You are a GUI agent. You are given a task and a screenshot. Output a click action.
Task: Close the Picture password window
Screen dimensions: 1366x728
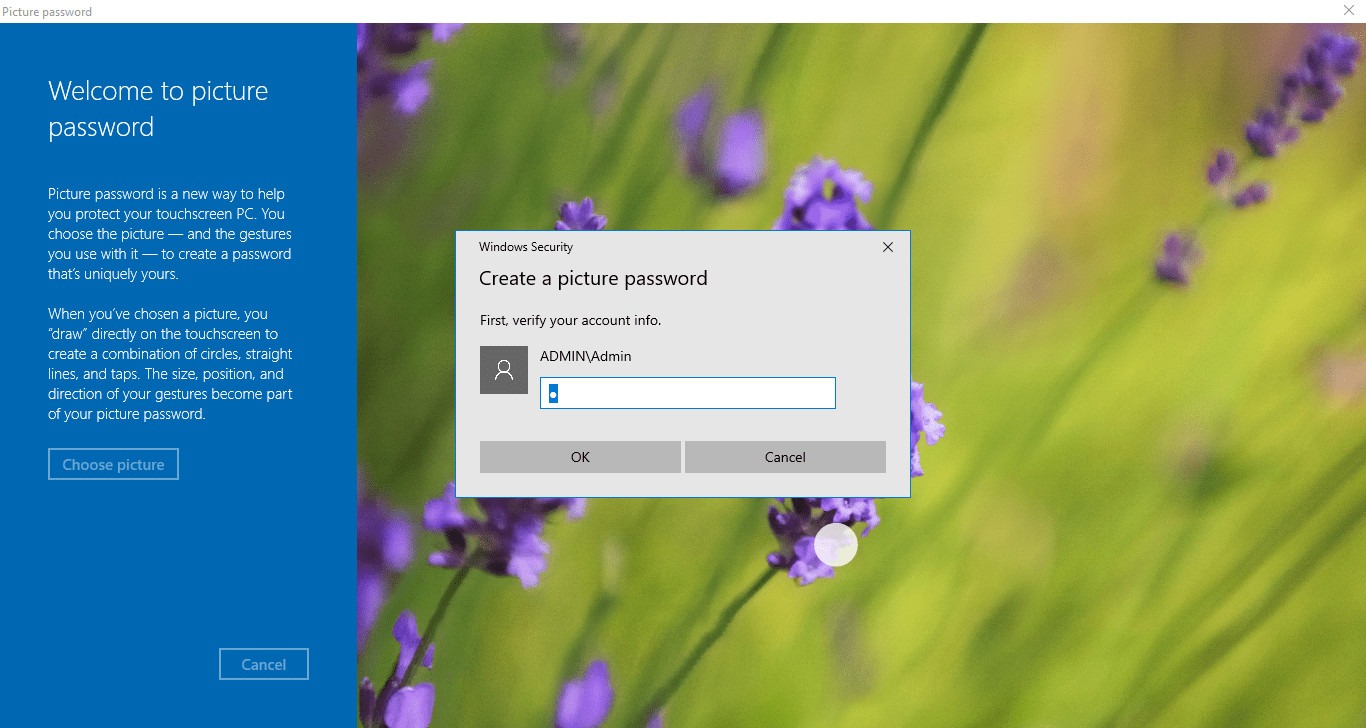(x=1348, y=10)
